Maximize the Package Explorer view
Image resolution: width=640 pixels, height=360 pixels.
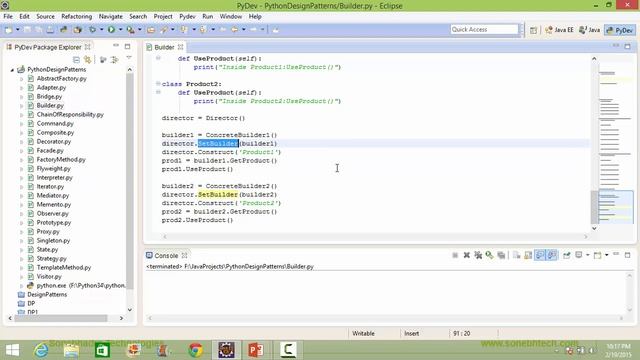click(x=127, y=47)
